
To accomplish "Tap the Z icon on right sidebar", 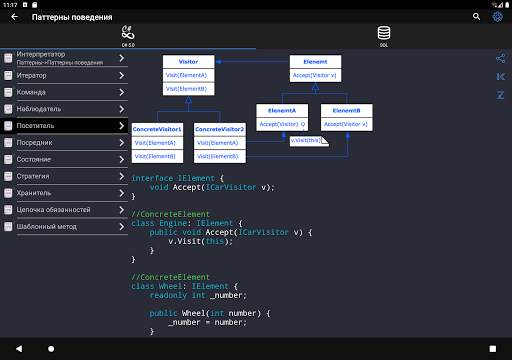I will tap(500, 95).
